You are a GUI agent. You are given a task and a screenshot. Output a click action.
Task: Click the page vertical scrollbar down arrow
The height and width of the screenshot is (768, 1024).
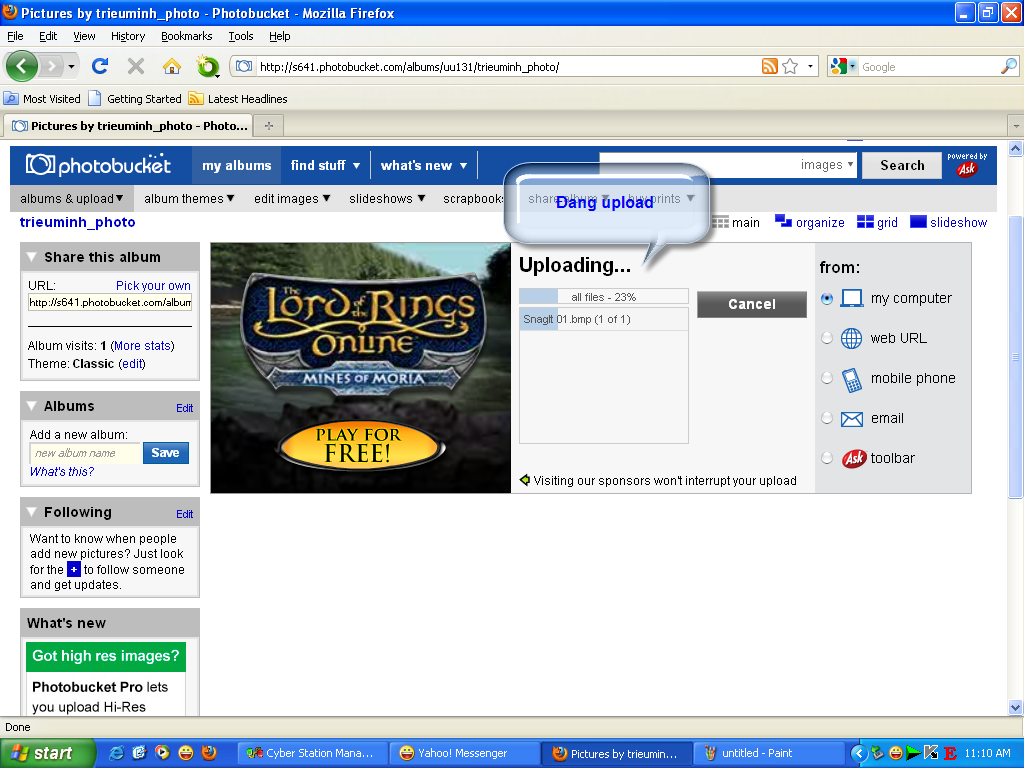[x=1015, y=707]
